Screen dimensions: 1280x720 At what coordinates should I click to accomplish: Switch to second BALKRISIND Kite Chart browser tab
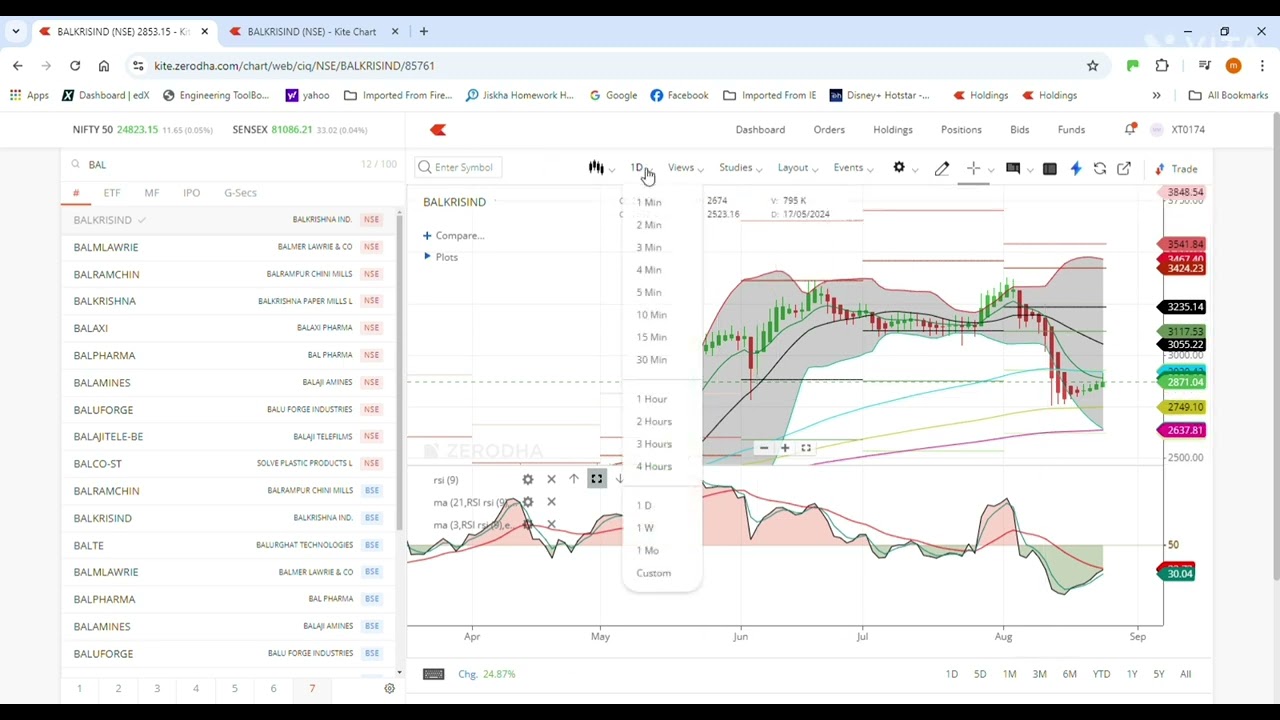(x=312, y=32)
